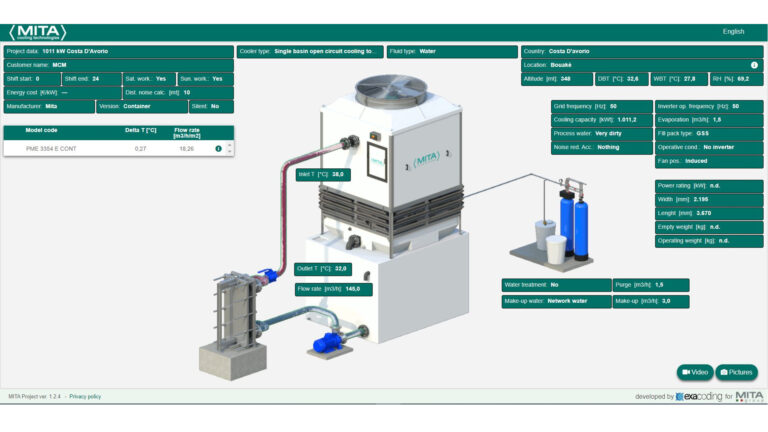Open the Process water Very dirty field

pyautogui.click(x=601, y=134)
